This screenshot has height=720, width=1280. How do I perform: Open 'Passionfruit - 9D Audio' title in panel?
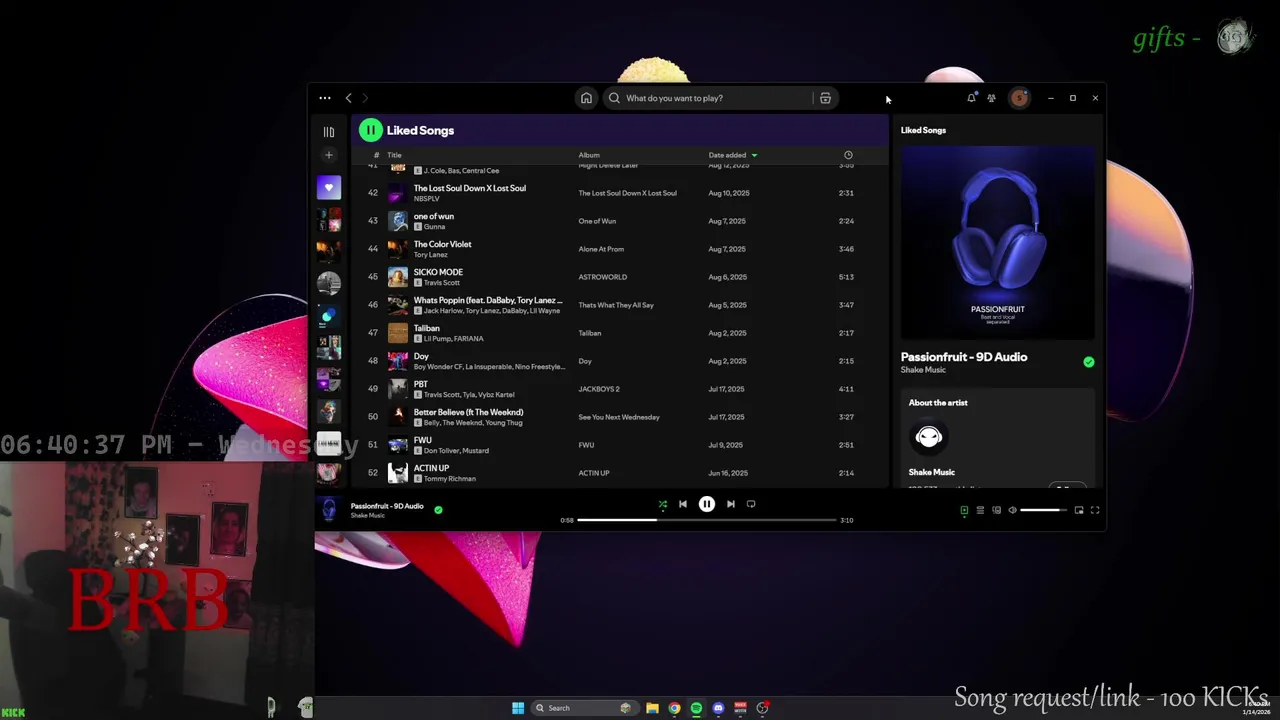[964, 357]
